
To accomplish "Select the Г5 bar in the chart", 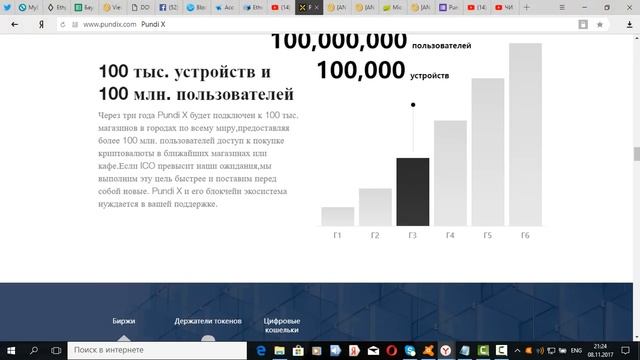I will pos(488,152).
